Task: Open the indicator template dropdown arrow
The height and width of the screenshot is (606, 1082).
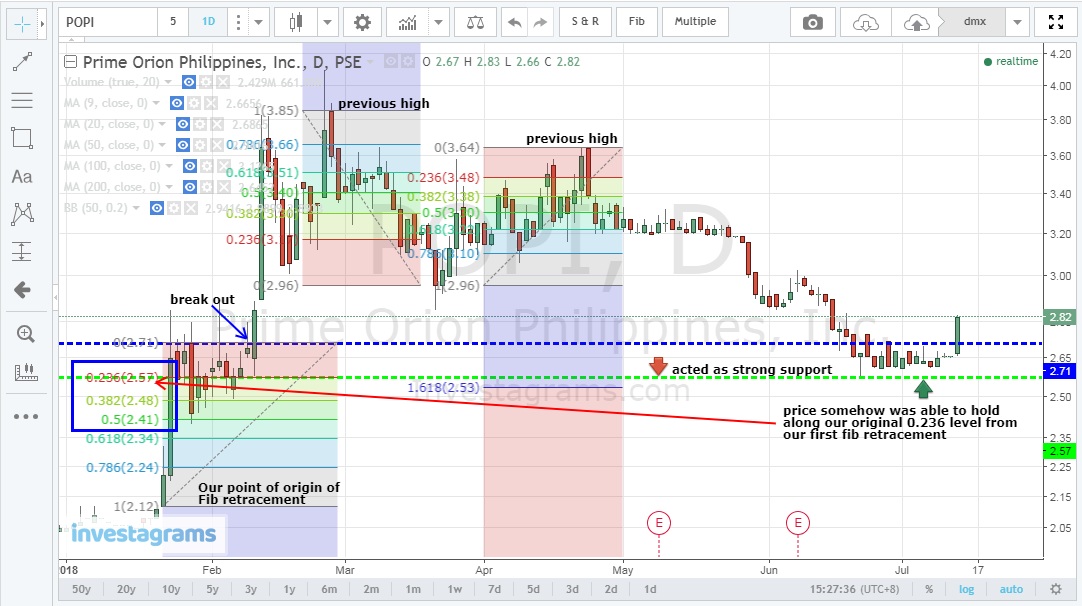Action: pos(439,21)
